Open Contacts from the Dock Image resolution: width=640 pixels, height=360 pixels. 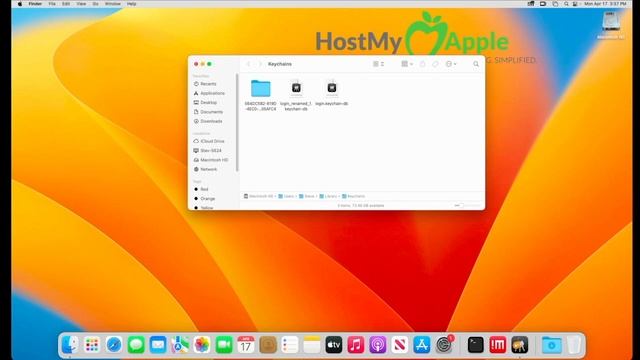click(268, 345)
